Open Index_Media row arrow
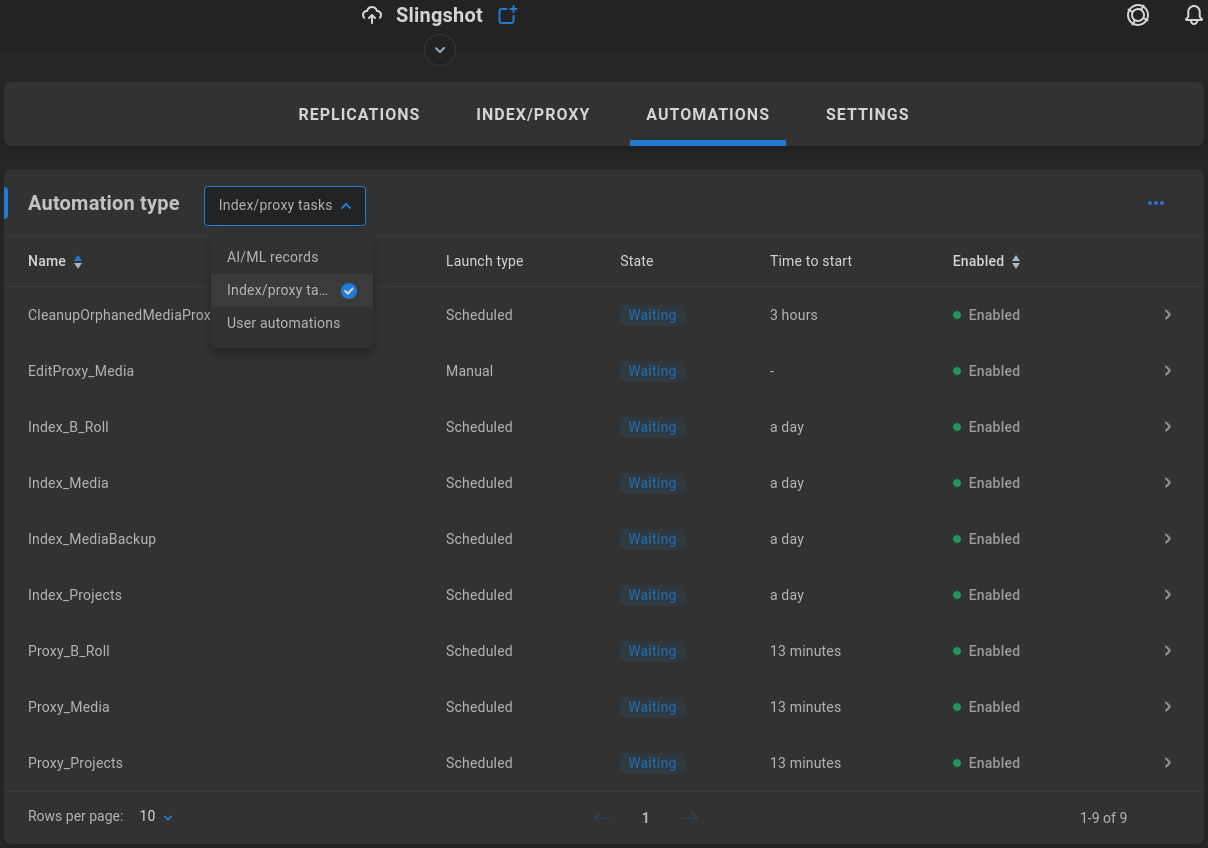 (x=1167, y=483)
